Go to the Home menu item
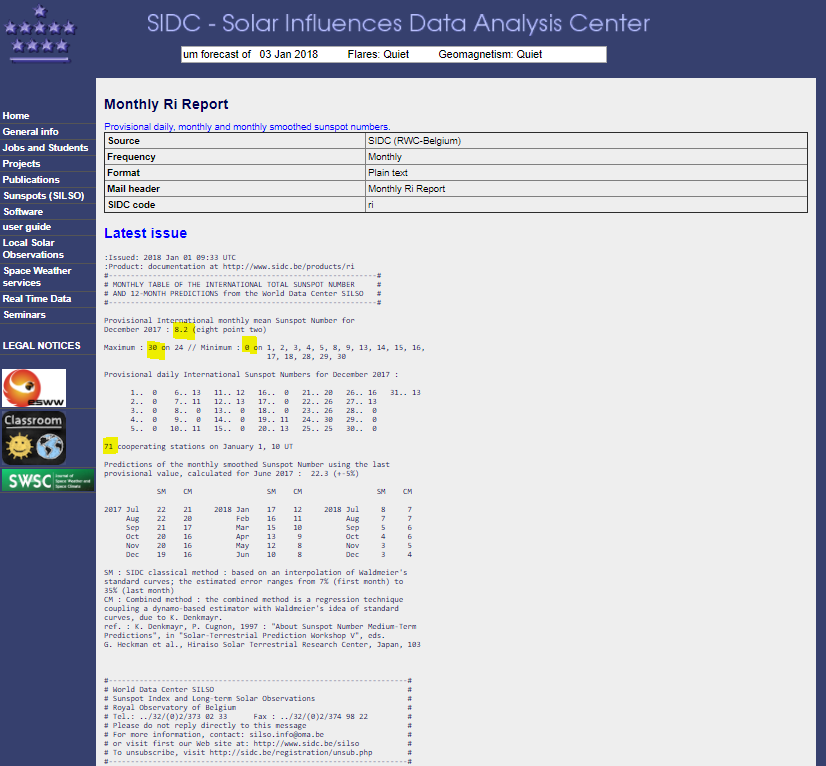Viewport: 826px width, 766px height. tap(16, 116)
